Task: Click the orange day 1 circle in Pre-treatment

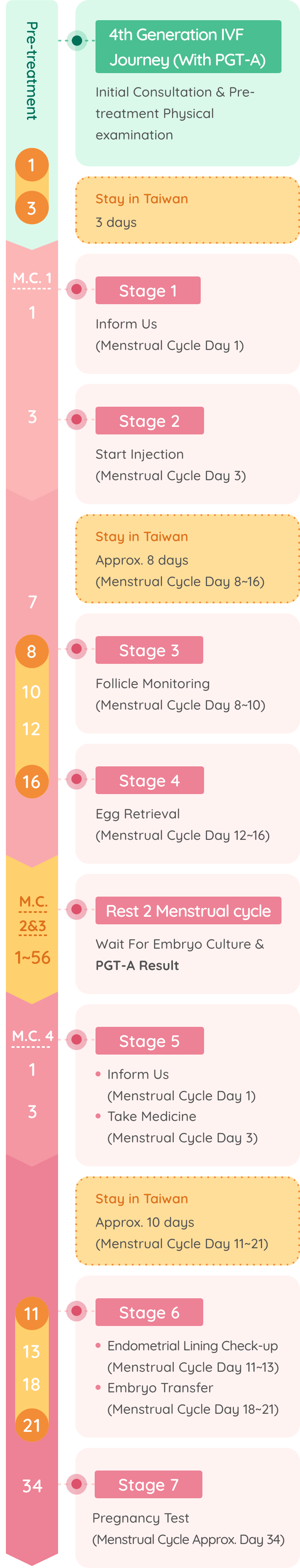Action: pos(32,165)
